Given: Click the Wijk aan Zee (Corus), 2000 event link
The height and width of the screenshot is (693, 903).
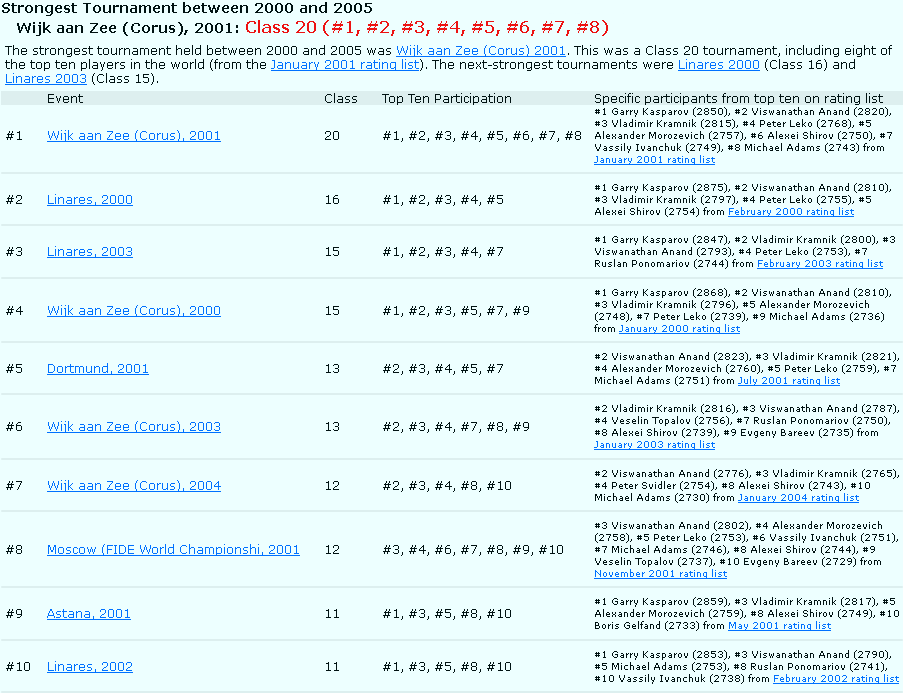Looking at the screenshot, I should (134, 310).
